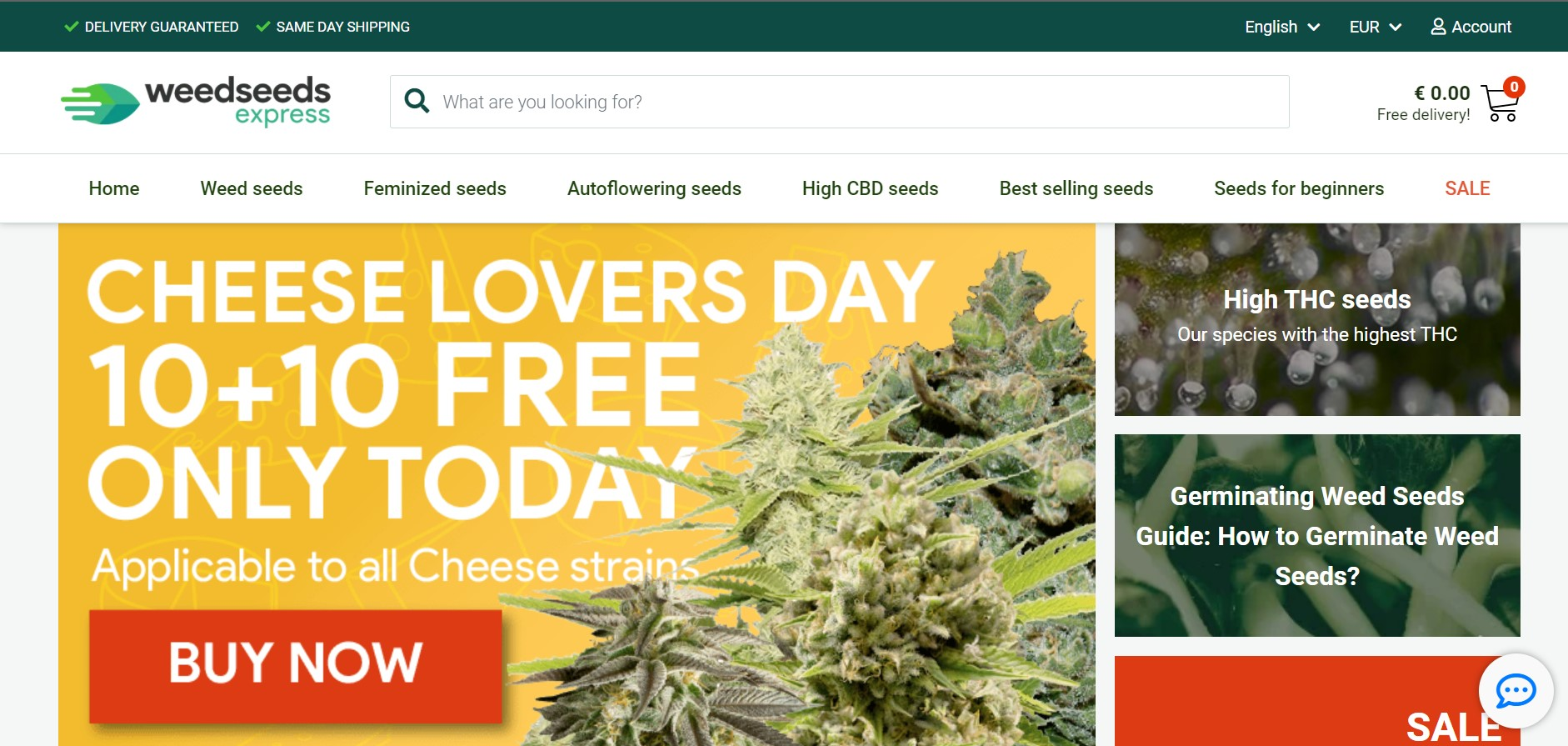The image size is (1568, 746).
Task: Expand the English language dropdown
Action: [x=1282, y=27]
